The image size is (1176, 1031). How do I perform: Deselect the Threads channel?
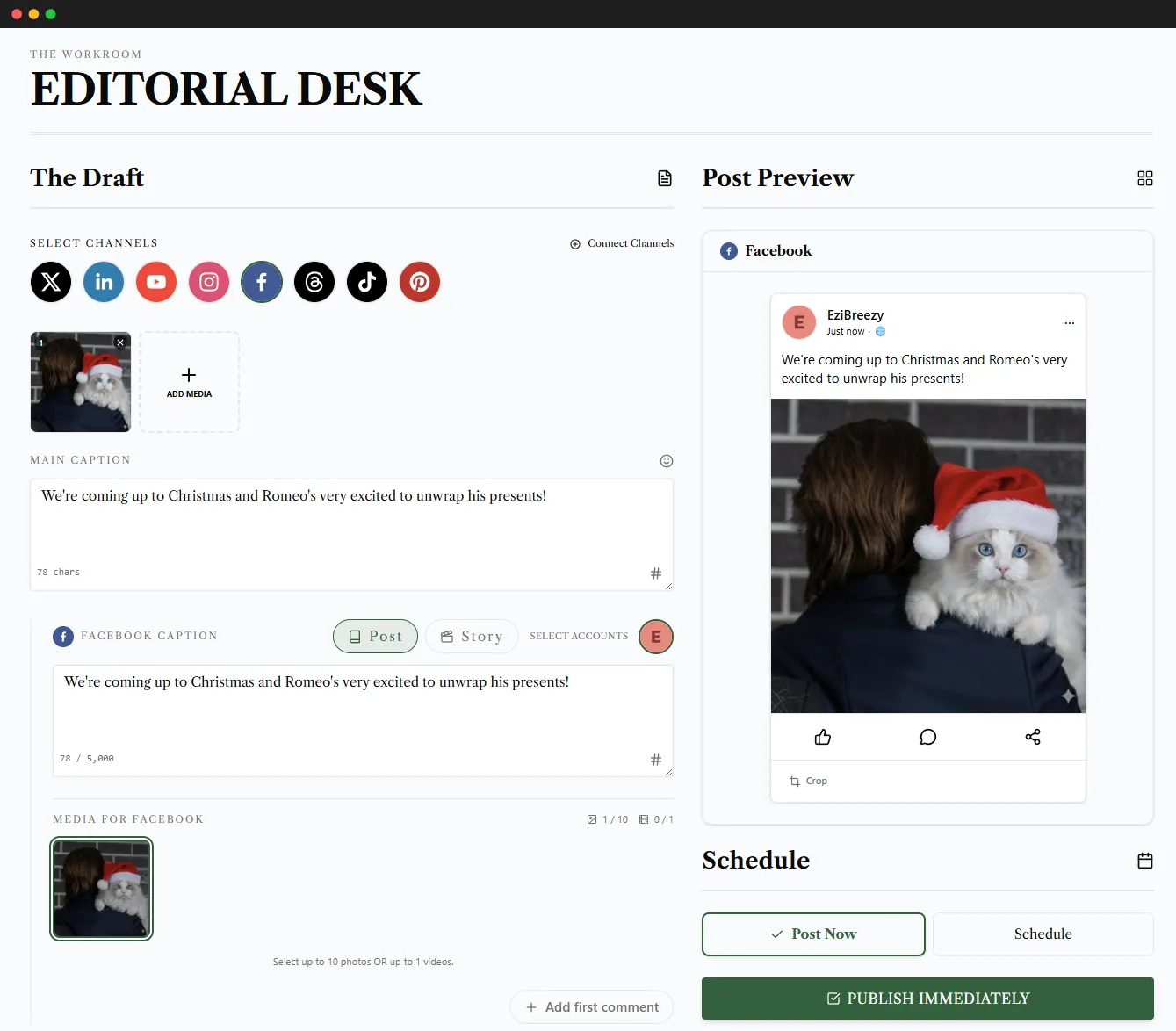click(x=314, y=282)
